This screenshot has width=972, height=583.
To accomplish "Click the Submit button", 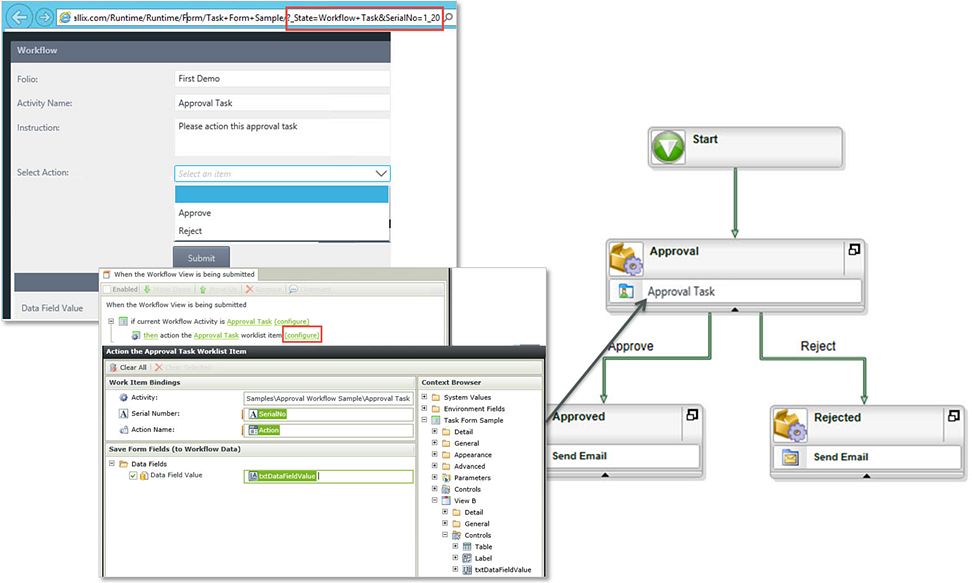I will coord(201,257).
